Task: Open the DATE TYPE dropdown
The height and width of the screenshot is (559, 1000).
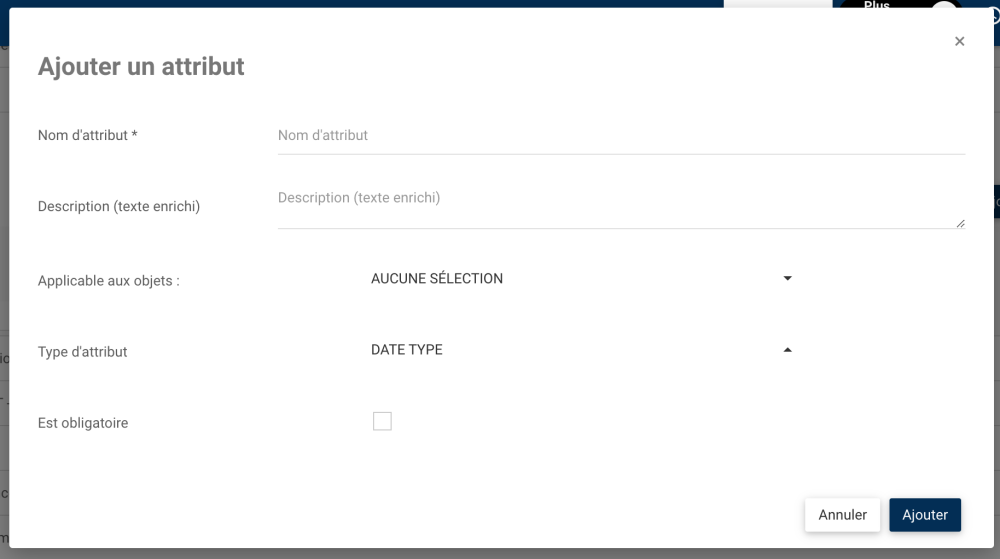Action: point(580,350)
